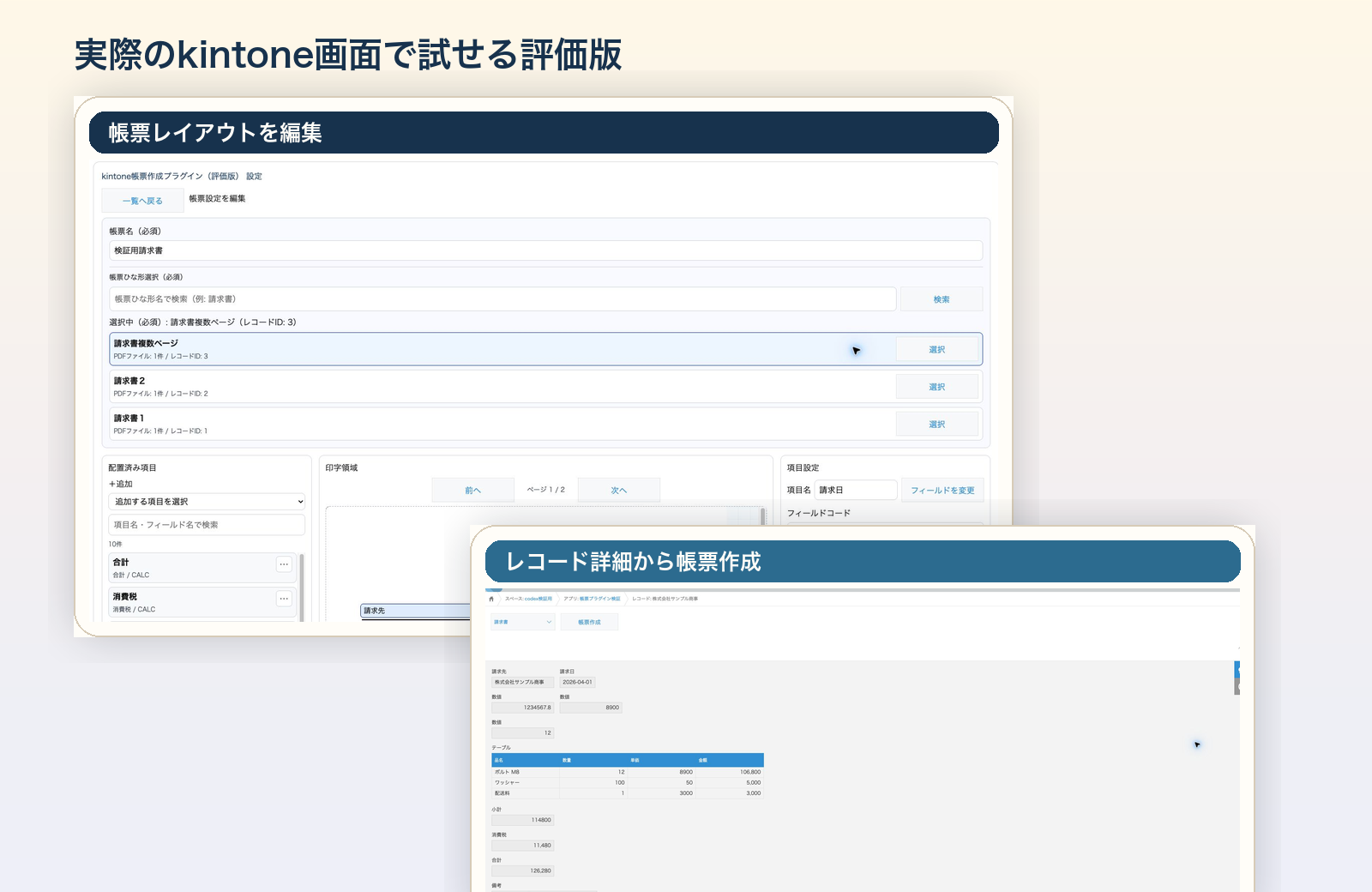Screen dimensions: 1372x892
Task: Click the 106,800 amount cell
Action: (x=730, y=772)
